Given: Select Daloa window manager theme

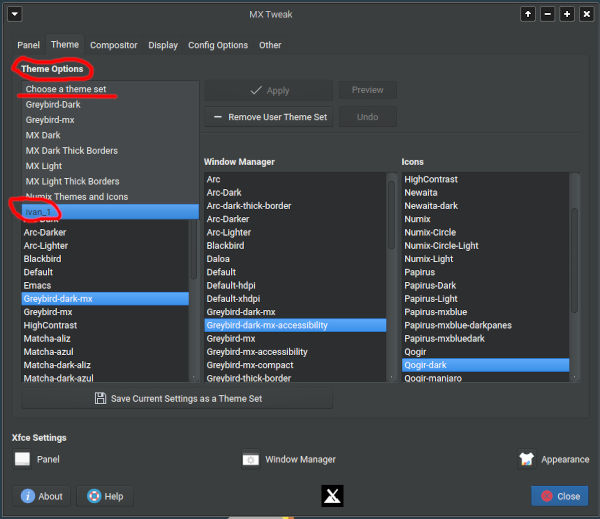Looking at the screenshot, I should click(295, 259).
